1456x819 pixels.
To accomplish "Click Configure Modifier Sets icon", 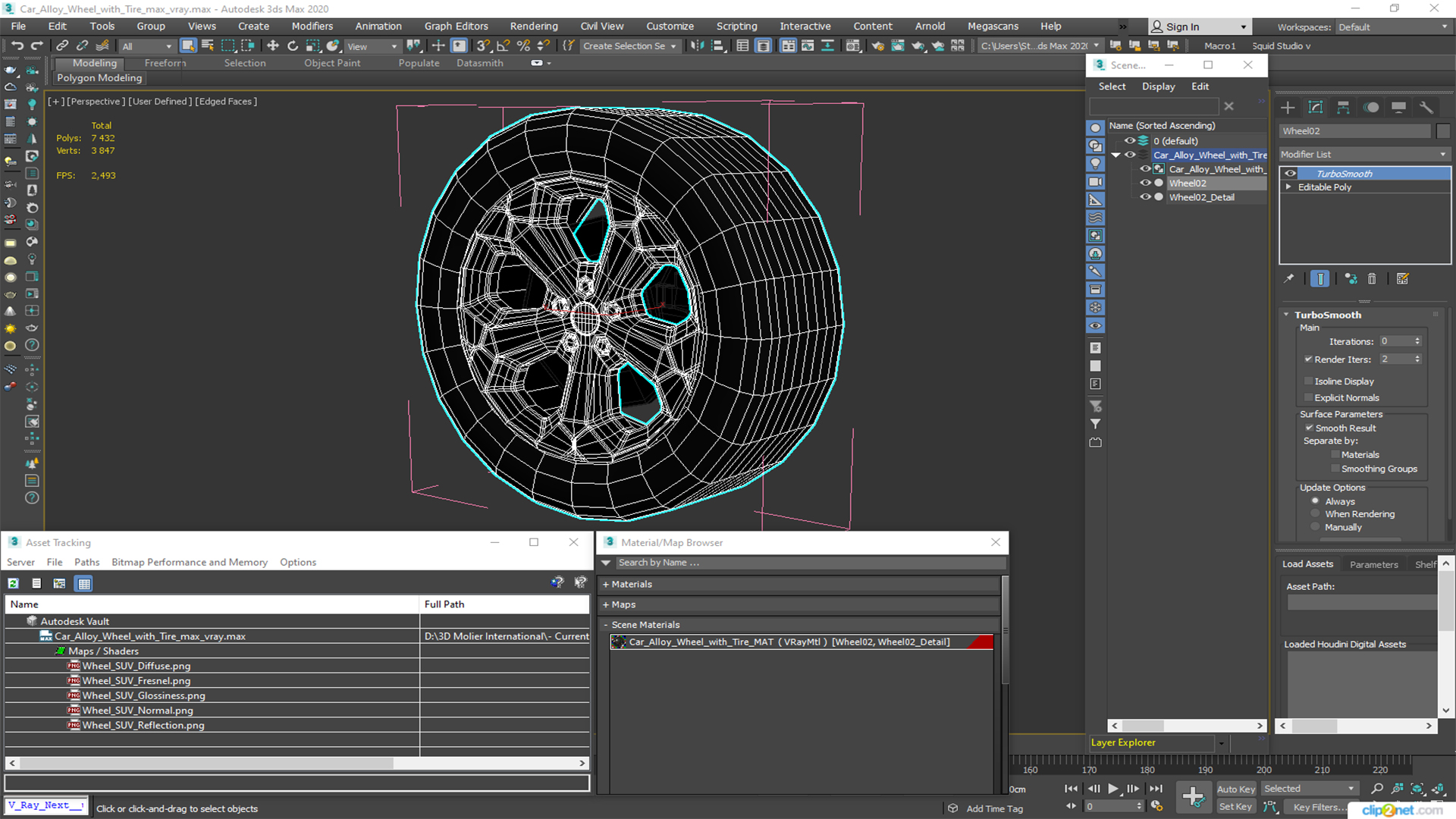I will point(1403,278).
